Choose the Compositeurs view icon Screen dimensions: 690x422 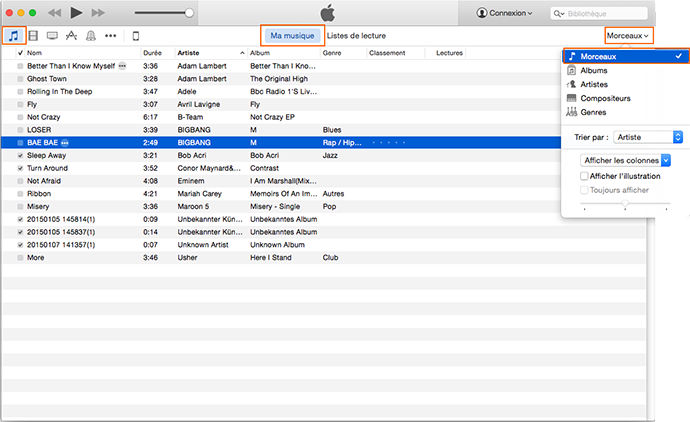(571, 98)
